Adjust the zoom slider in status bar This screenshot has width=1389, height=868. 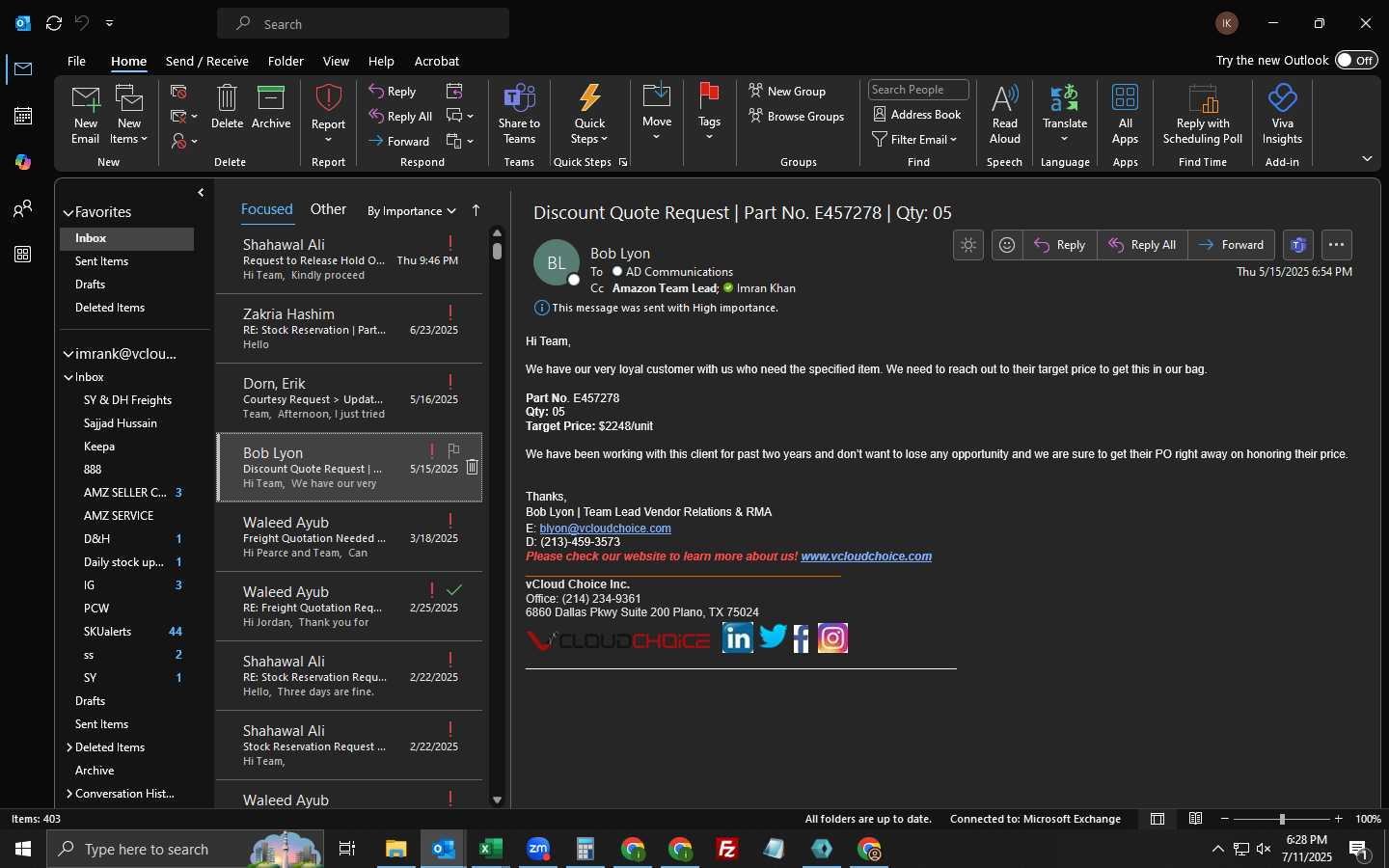coord(1282,819)
